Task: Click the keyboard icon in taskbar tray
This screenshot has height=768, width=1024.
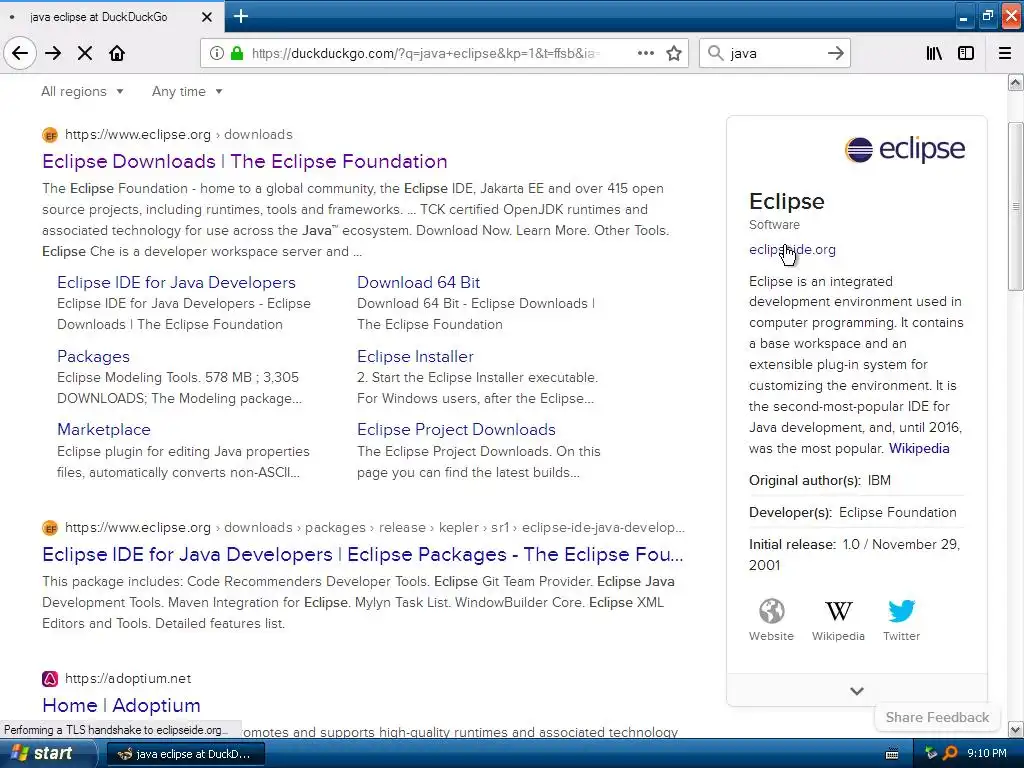Action: (891, 754)
